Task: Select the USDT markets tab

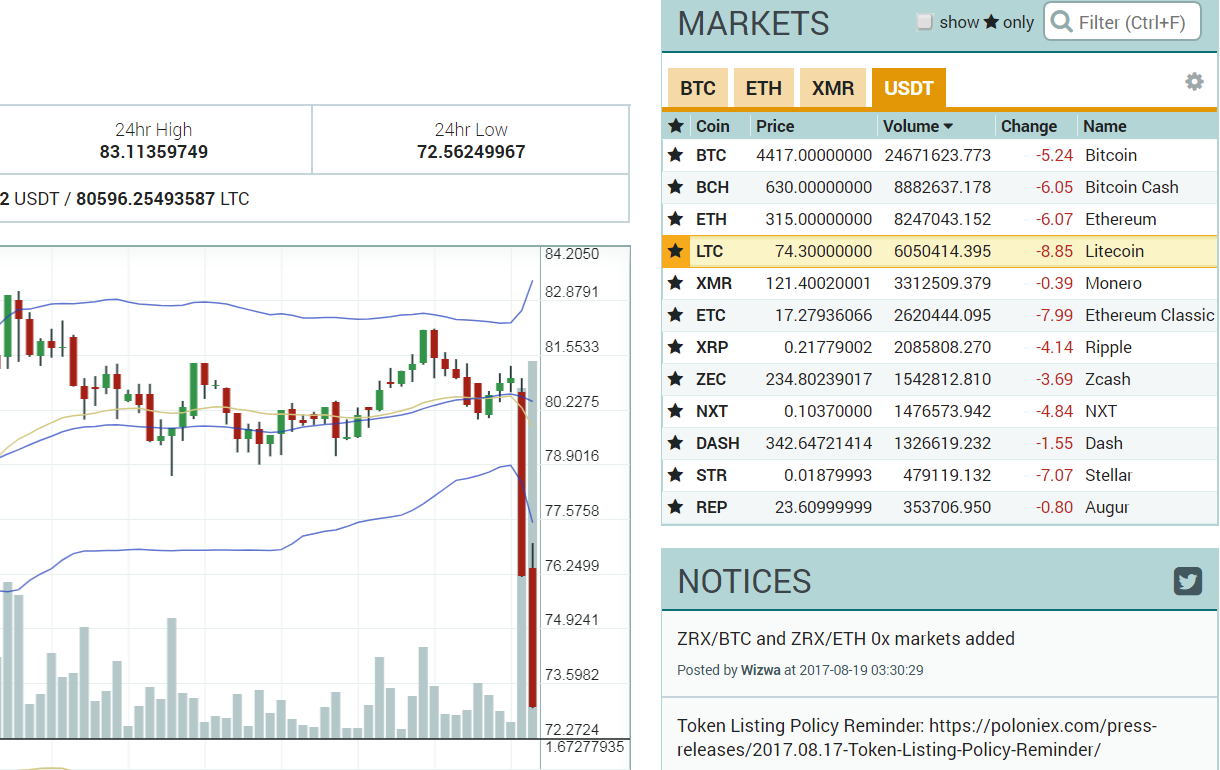Action: point(909,88)
